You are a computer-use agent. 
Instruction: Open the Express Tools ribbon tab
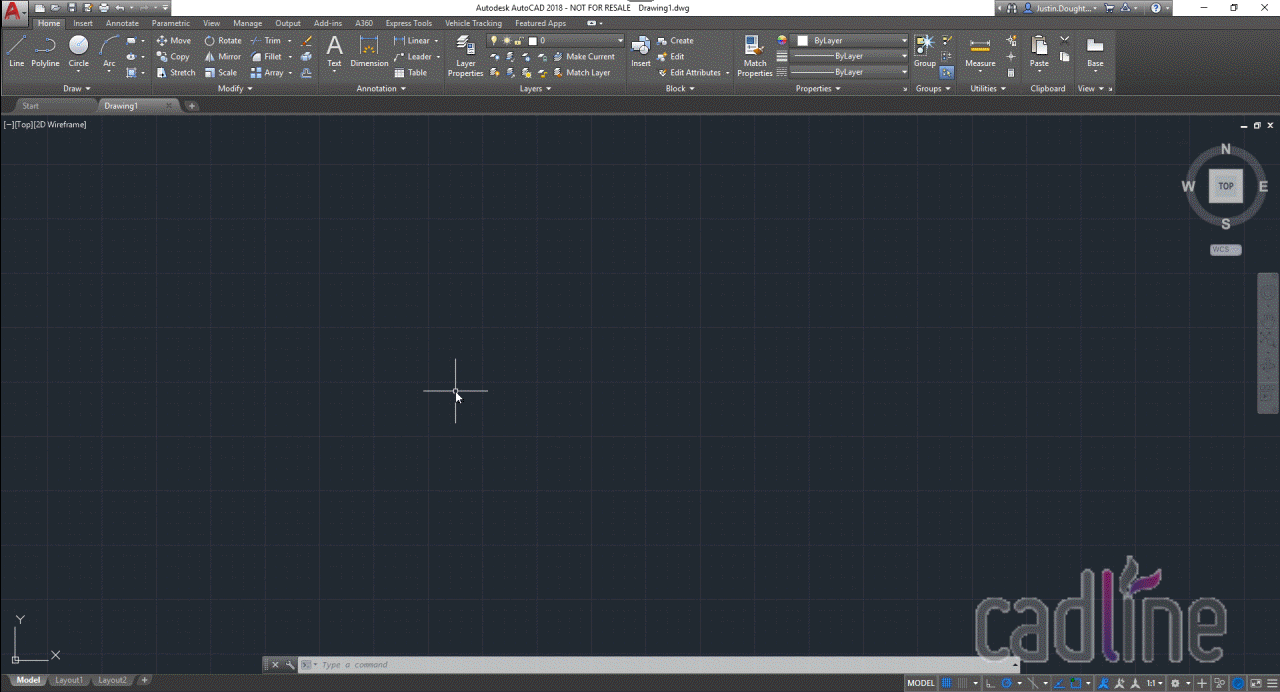pyautogui.click(x=409, y=23)
